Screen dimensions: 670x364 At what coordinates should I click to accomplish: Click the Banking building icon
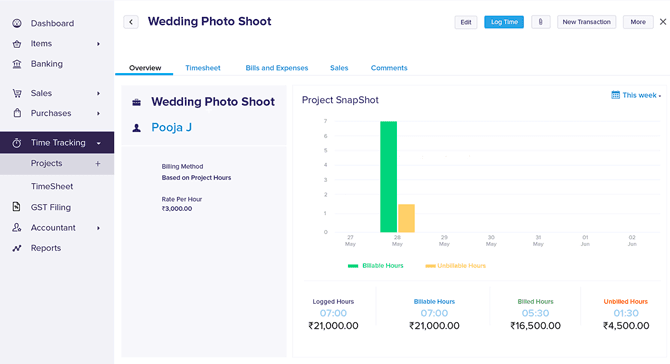coord(17,64)
